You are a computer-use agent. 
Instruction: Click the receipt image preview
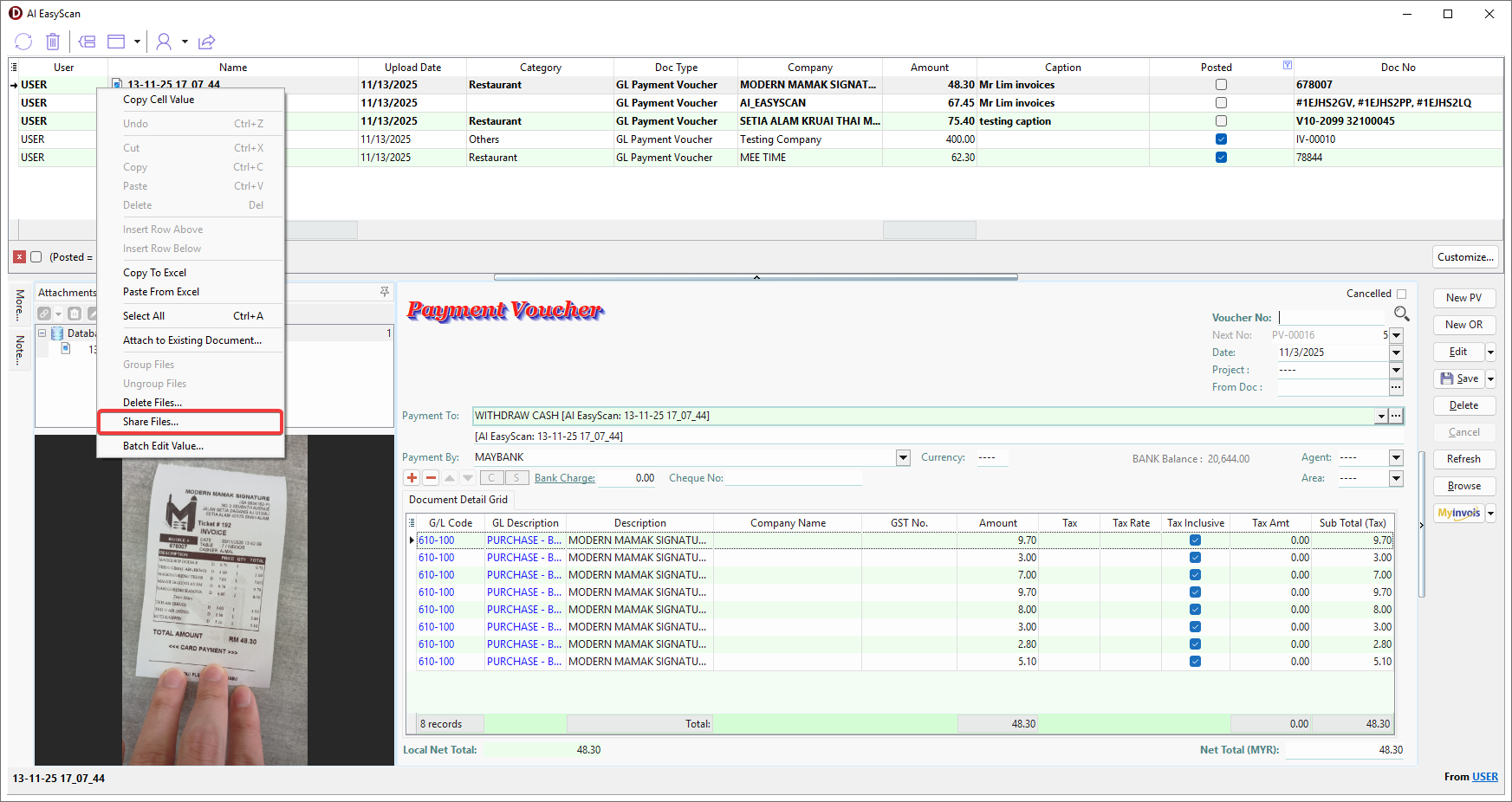[x=214, y=599]
